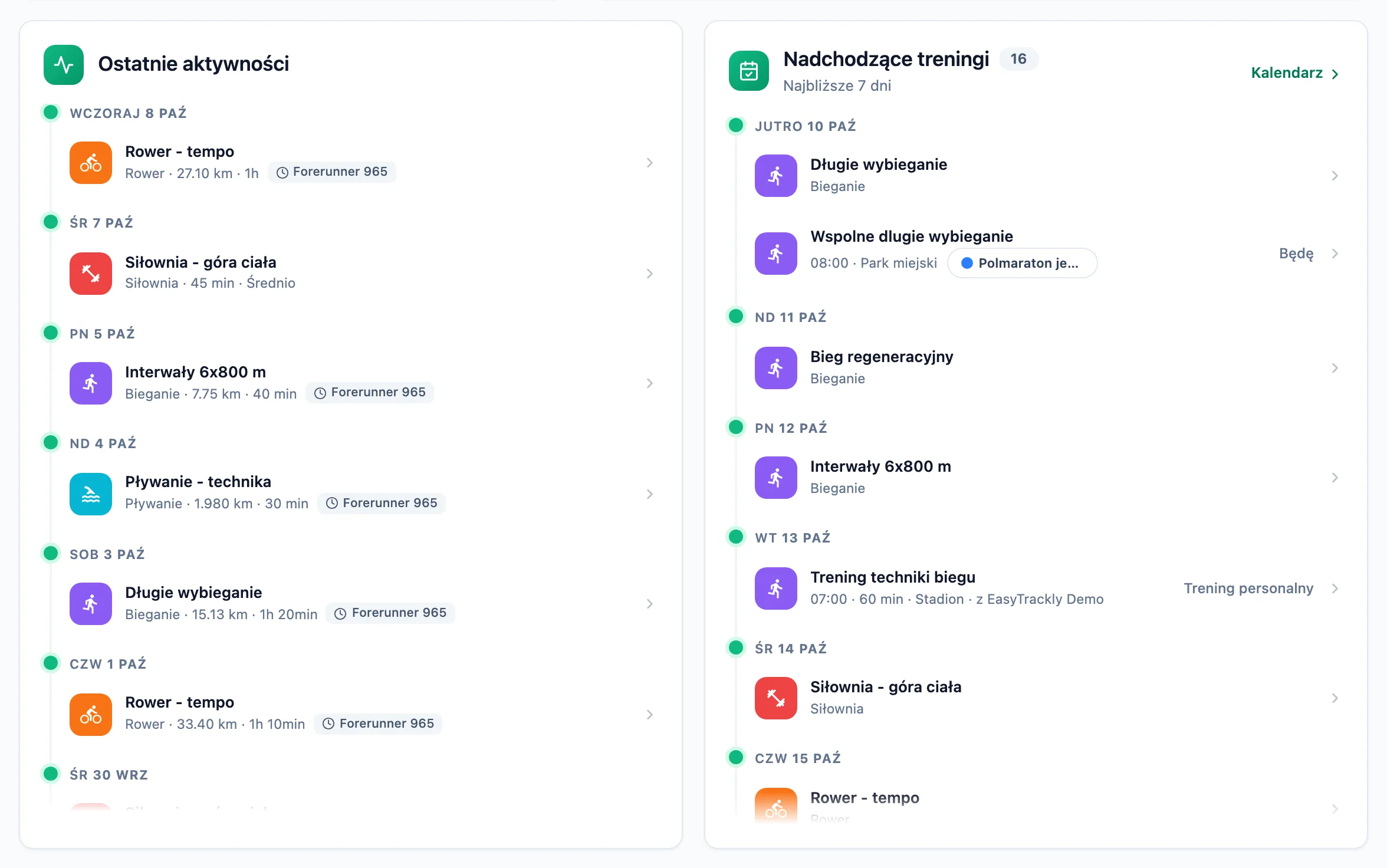This screenshot has height=868, width=1387.
Task: Click the orange cycling icon for yesterday's Rower - tempo
Action: pyautogui.click(x=91, y=163)
